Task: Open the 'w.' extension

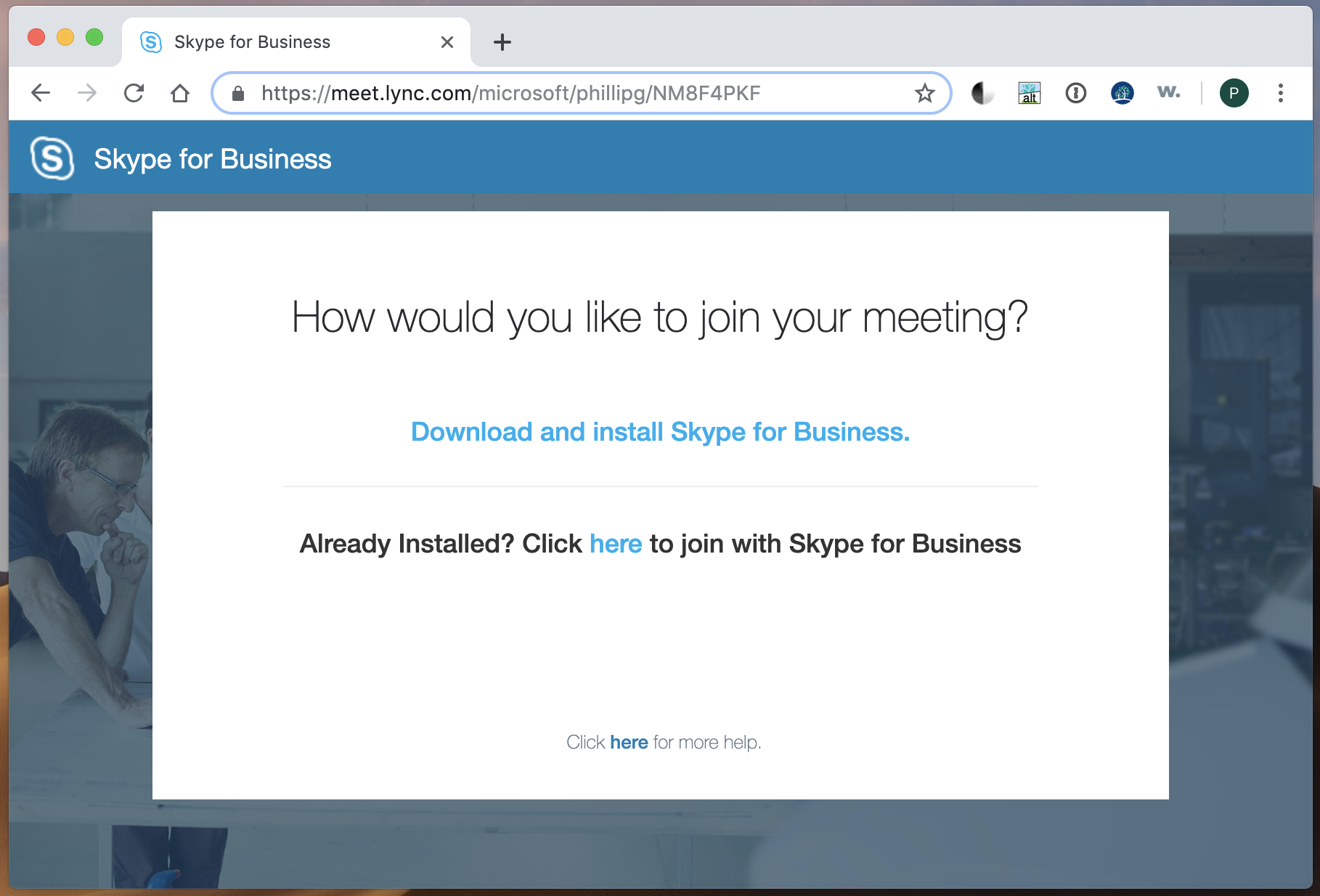Action: point(1168,92)
